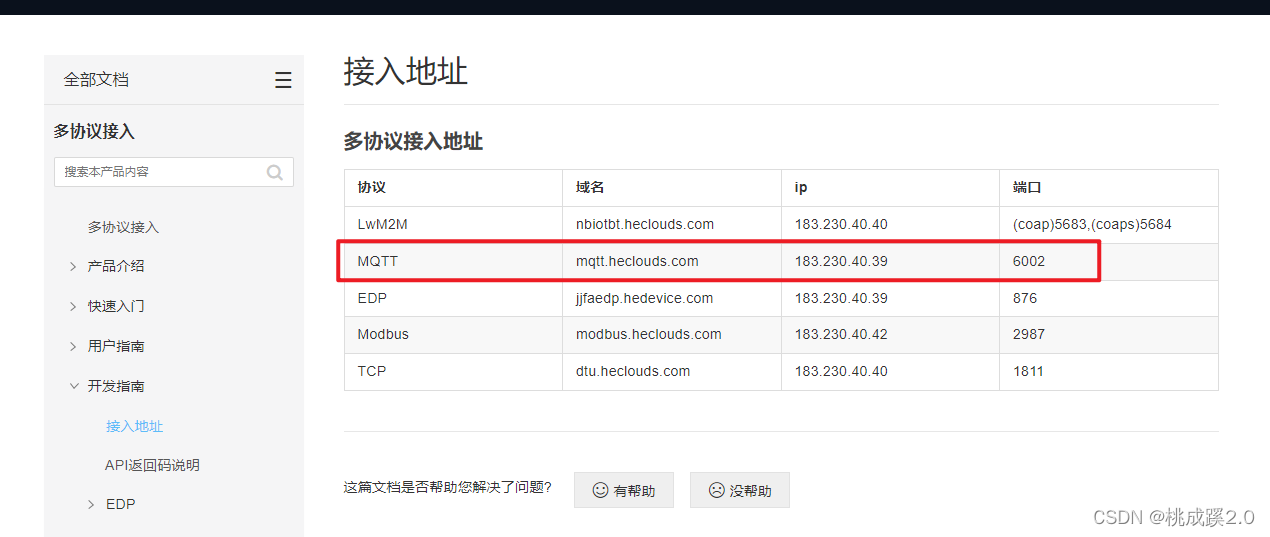Click the 多协议接入地址 section heading
1270x537 pixels.
(x=413, y=141)
